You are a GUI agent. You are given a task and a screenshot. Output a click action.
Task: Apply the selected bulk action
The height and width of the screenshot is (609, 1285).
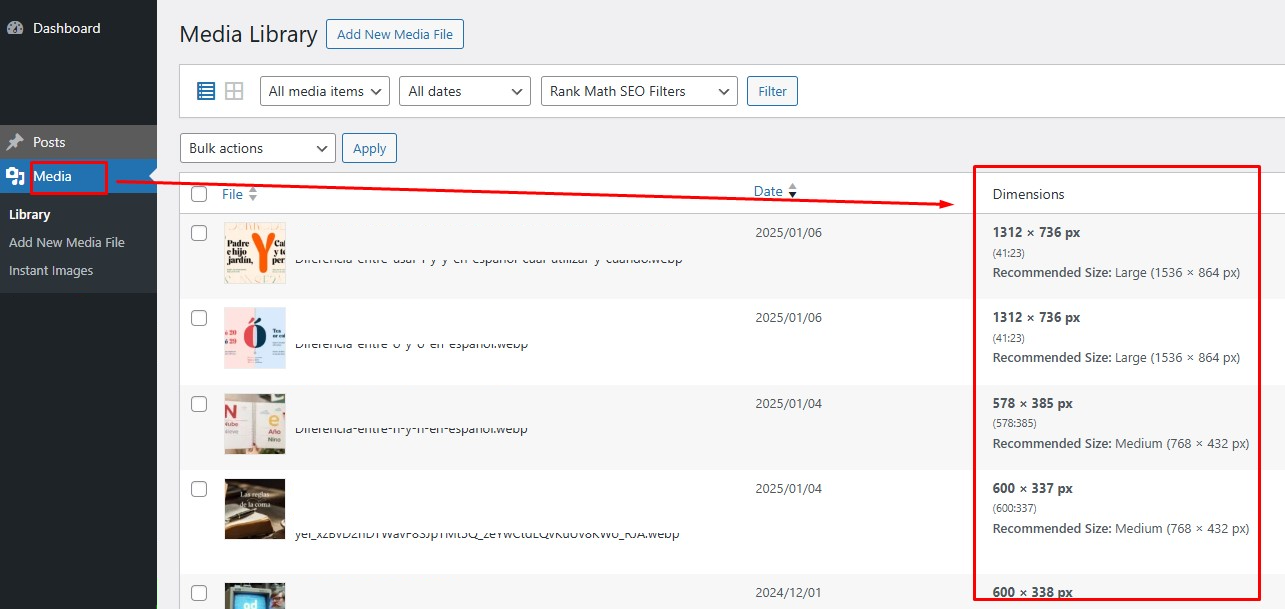tap(370, 148)
